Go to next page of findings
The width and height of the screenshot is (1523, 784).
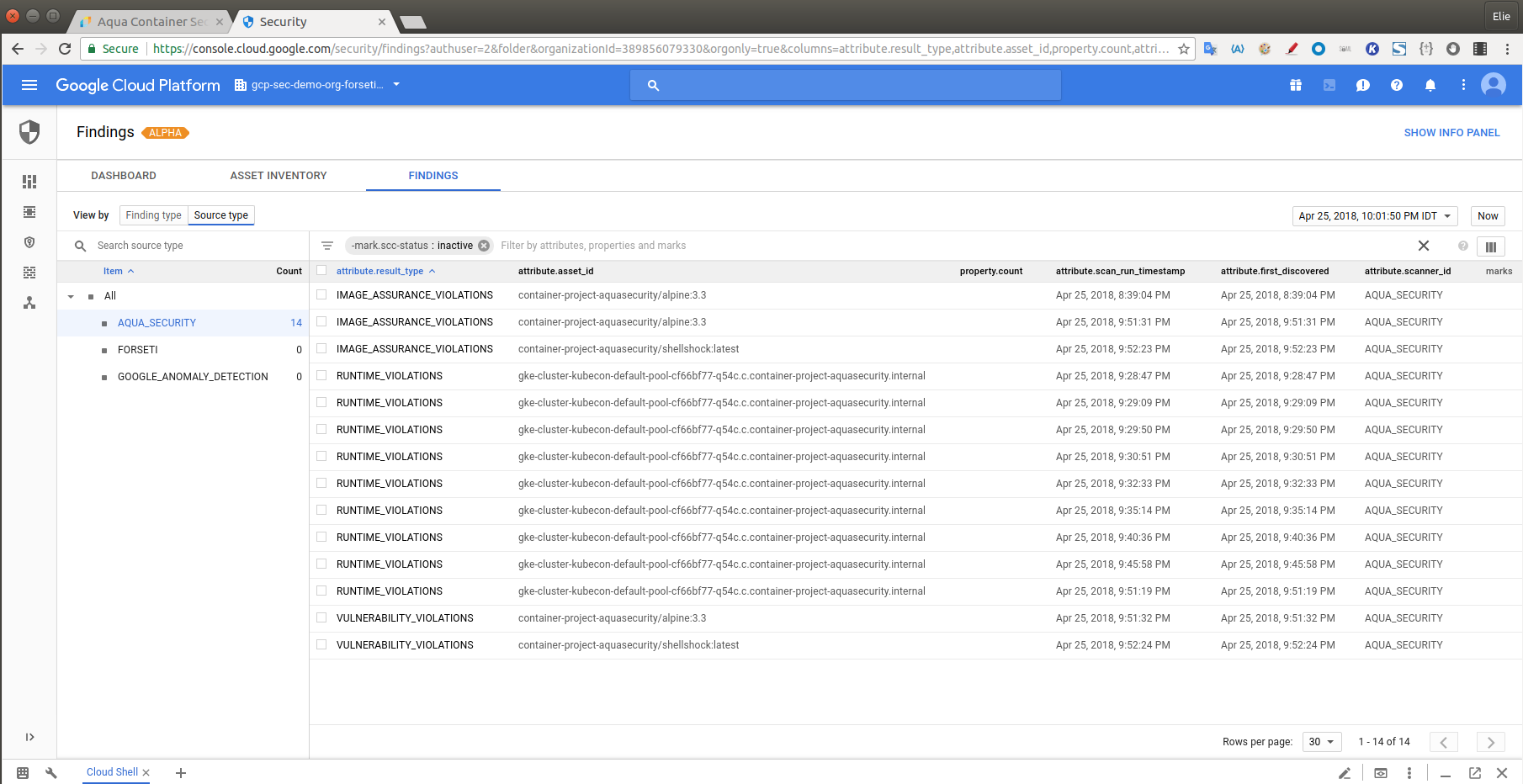(x=1490, y=742)
